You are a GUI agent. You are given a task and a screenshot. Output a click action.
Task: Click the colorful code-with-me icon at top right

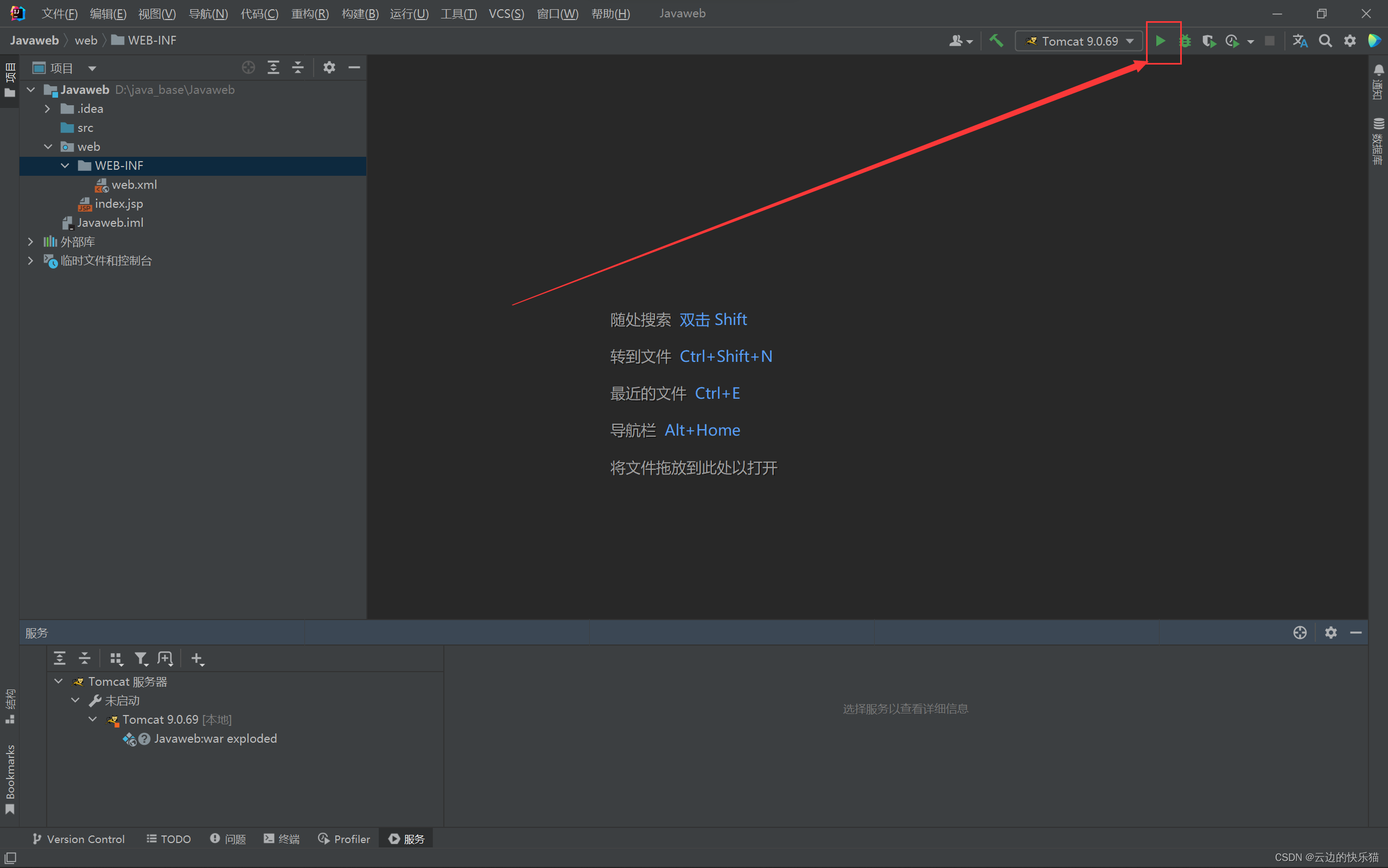point(1374,41)
